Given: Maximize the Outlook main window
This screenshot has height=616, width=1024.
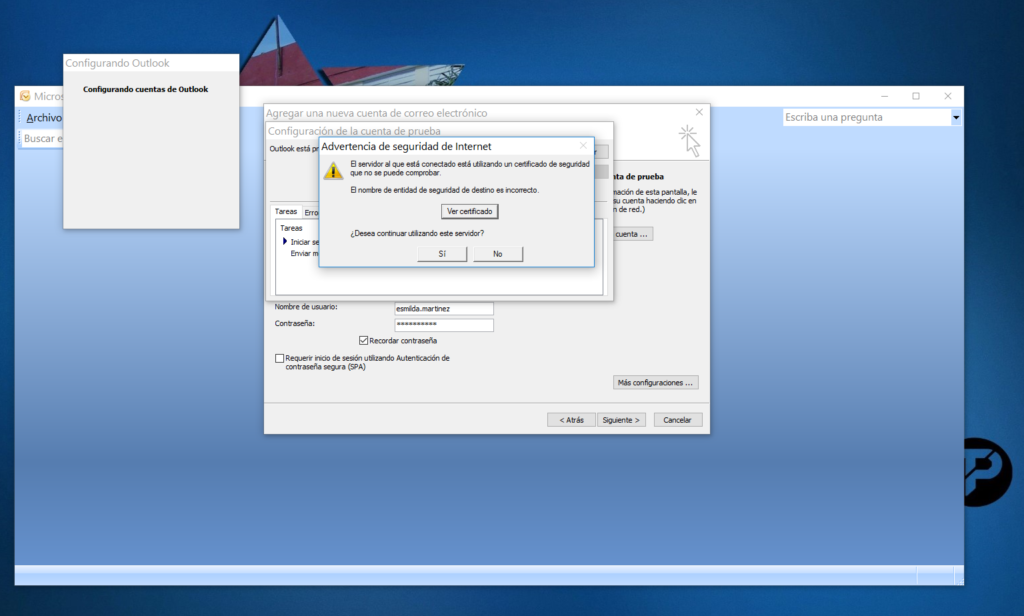Looking at the screenshot, I should click(x=915, y=96).
